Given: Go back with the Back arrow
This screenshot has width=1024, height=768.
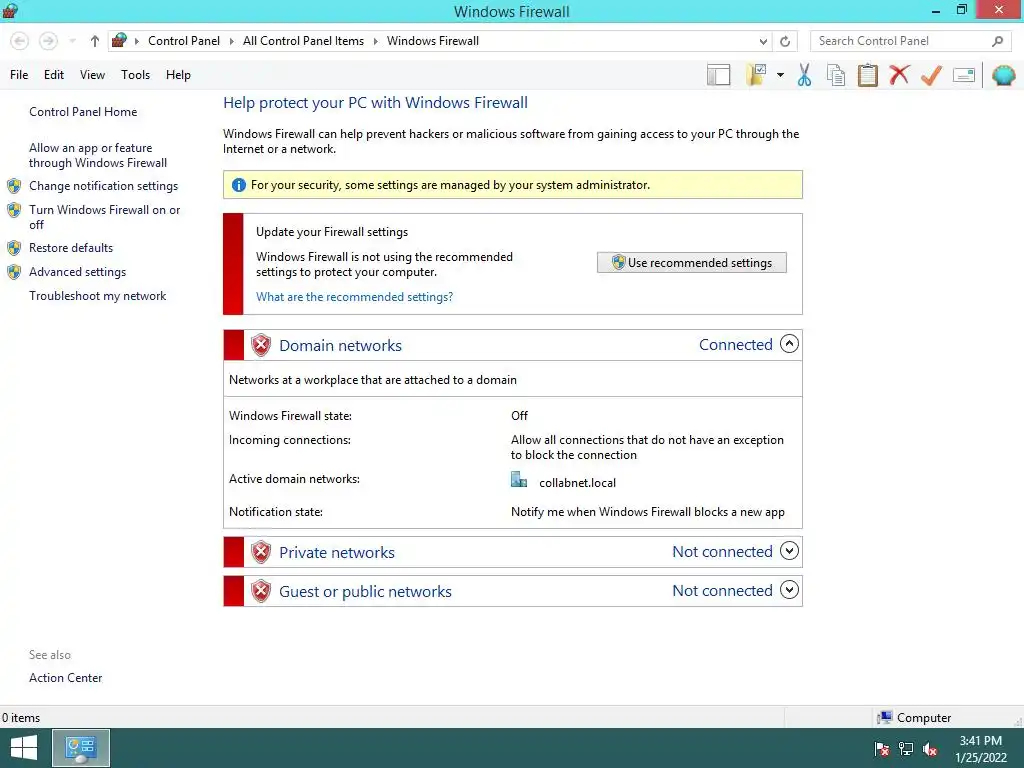Looking at the screenshot, I should tap(20, 41).
